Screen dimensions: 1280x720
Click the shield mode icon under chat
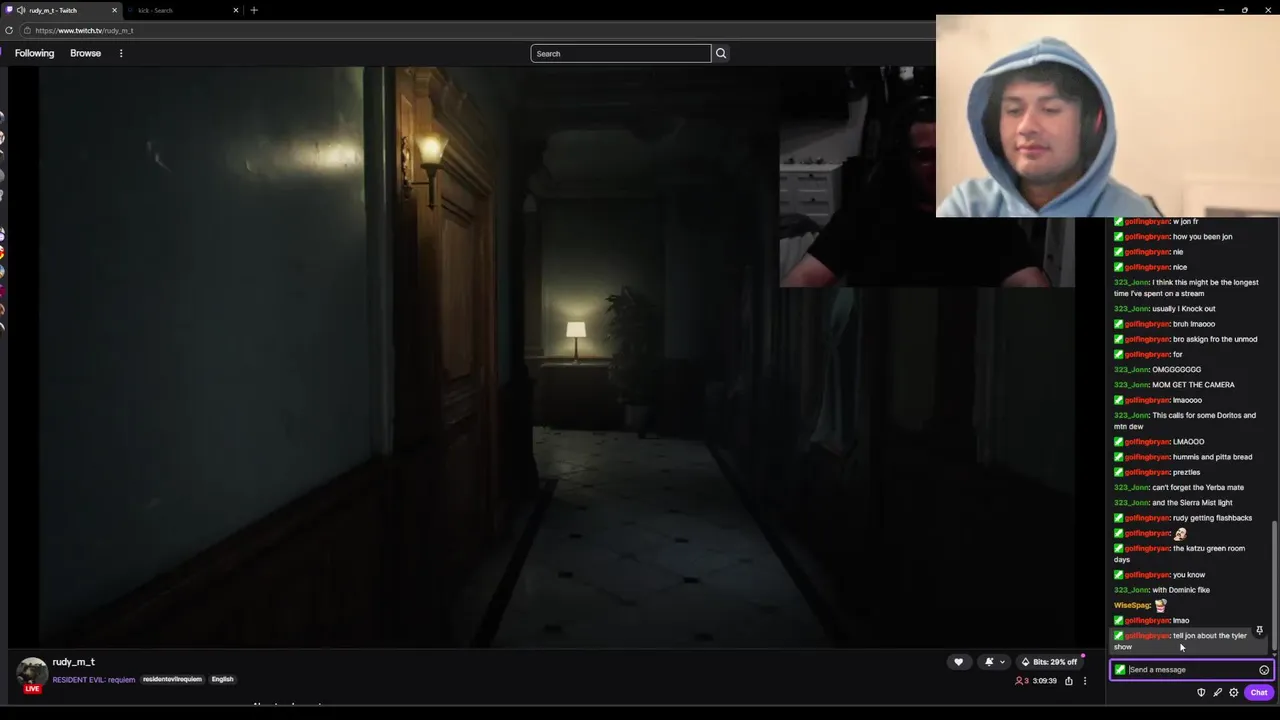1201,692
